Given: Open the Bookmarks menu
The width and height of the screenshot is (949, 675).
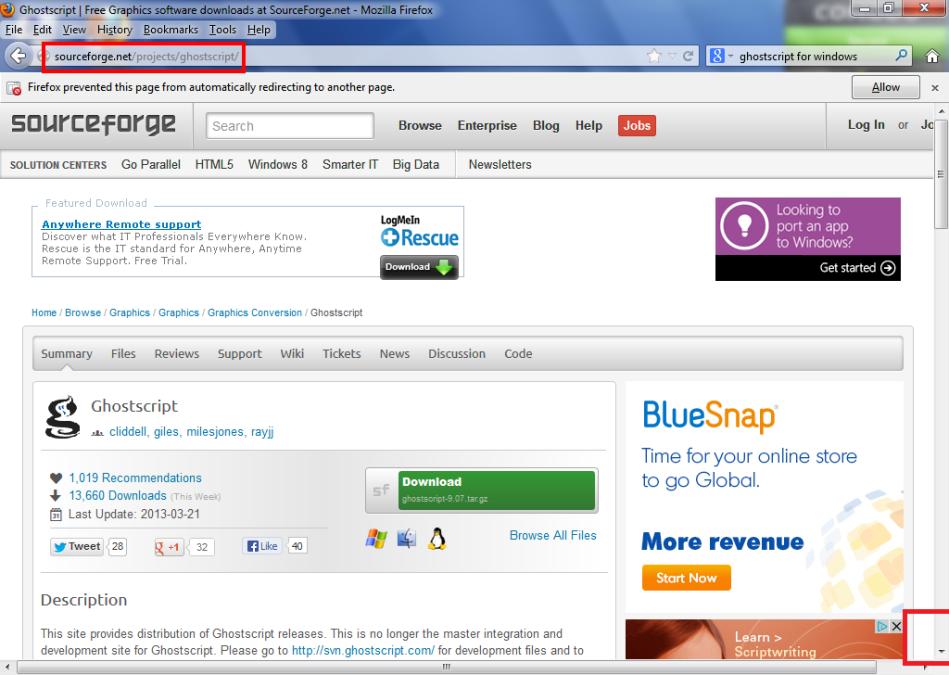Looking at the screenshot, I should point(171,30).
